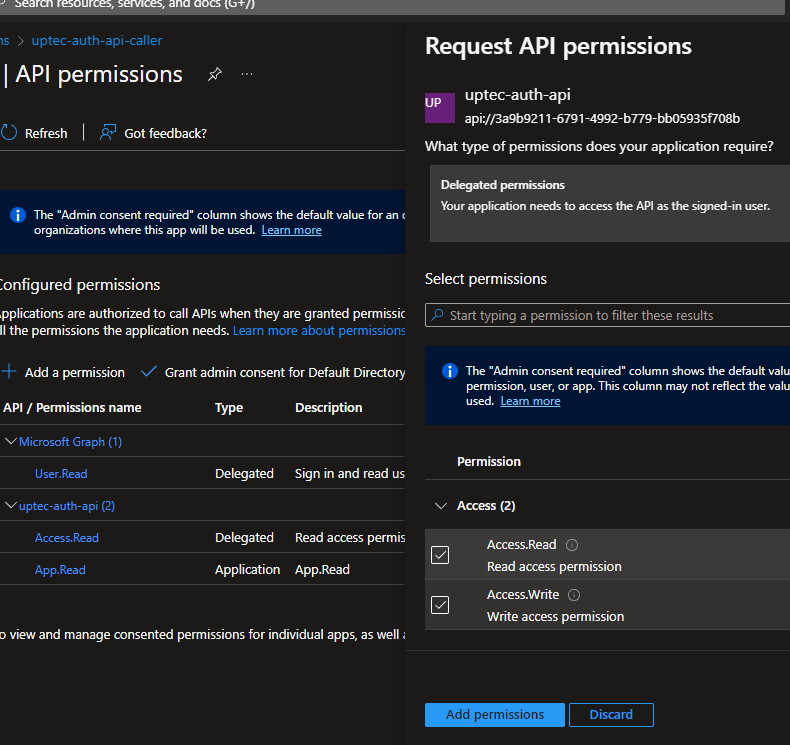Open the User.Read permission link
Image resolution: width=790 pixels, height=745 pixels.
tap(61, 474)
